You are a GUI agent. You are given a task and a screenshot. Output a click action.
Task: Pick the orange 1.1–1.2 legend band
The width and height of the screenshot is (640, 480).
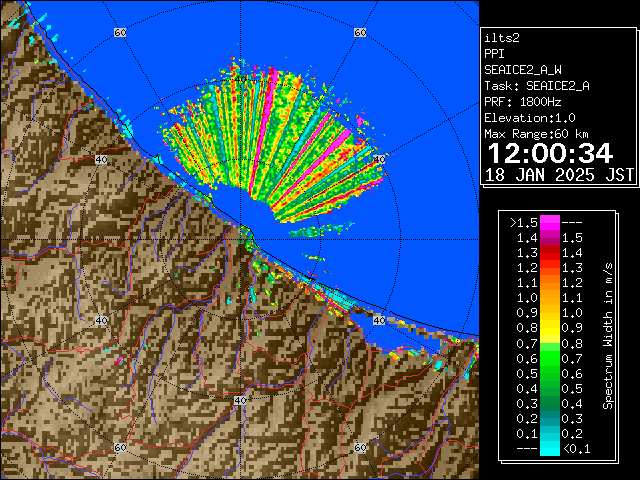point(550,283)
